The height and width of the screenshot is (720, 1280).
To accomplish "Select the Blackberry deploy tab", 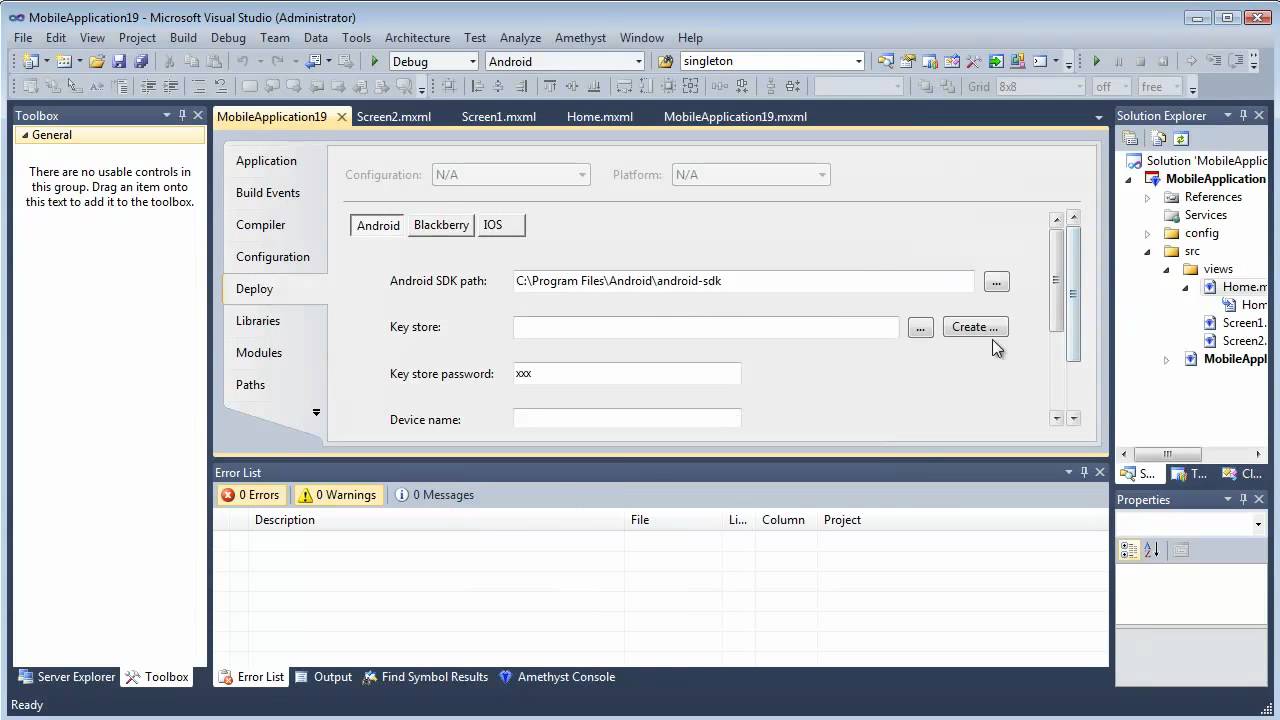I will tap(441, 225).
